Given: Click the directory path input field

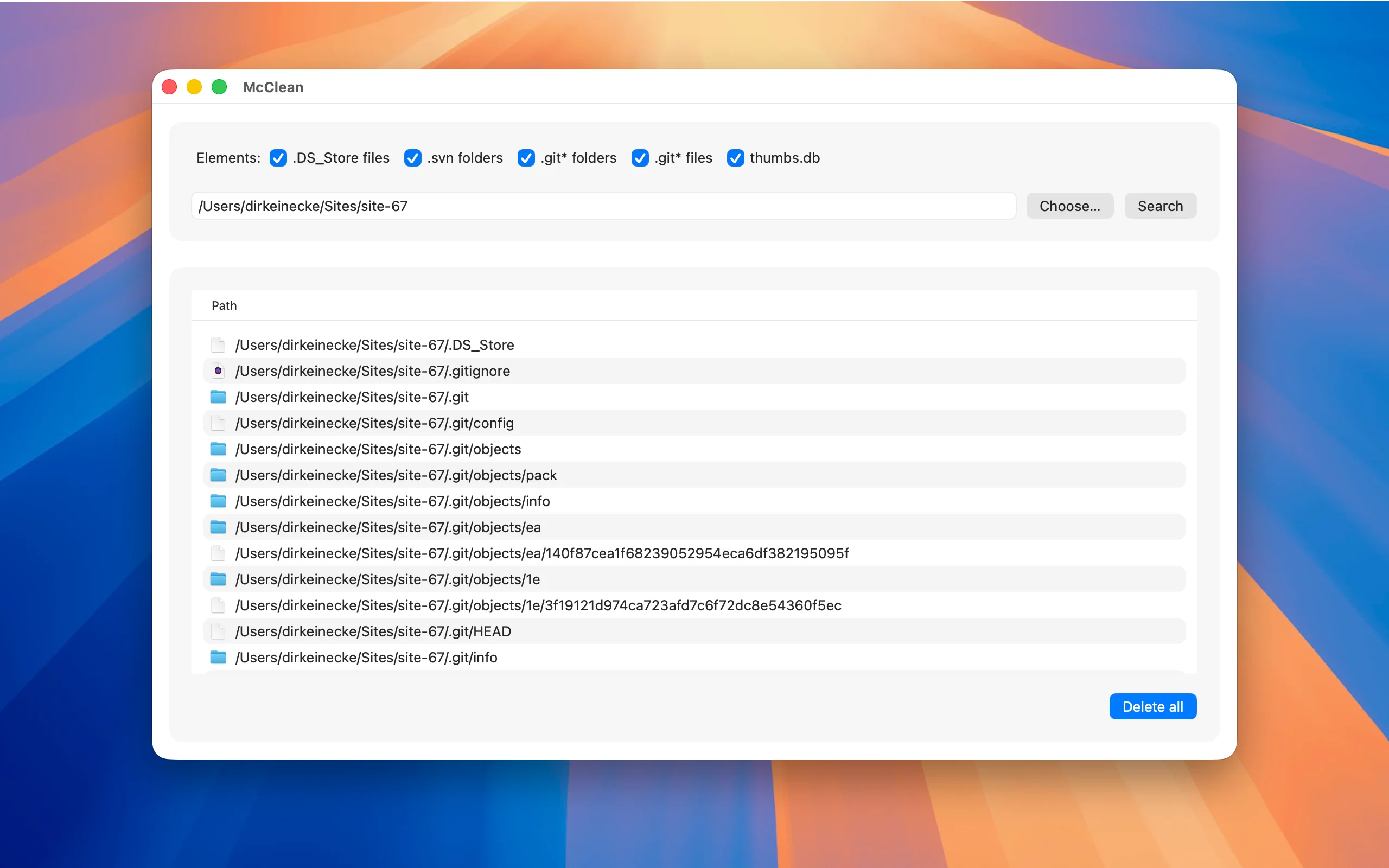Looking at the screenshot, I should coord(604,206).
